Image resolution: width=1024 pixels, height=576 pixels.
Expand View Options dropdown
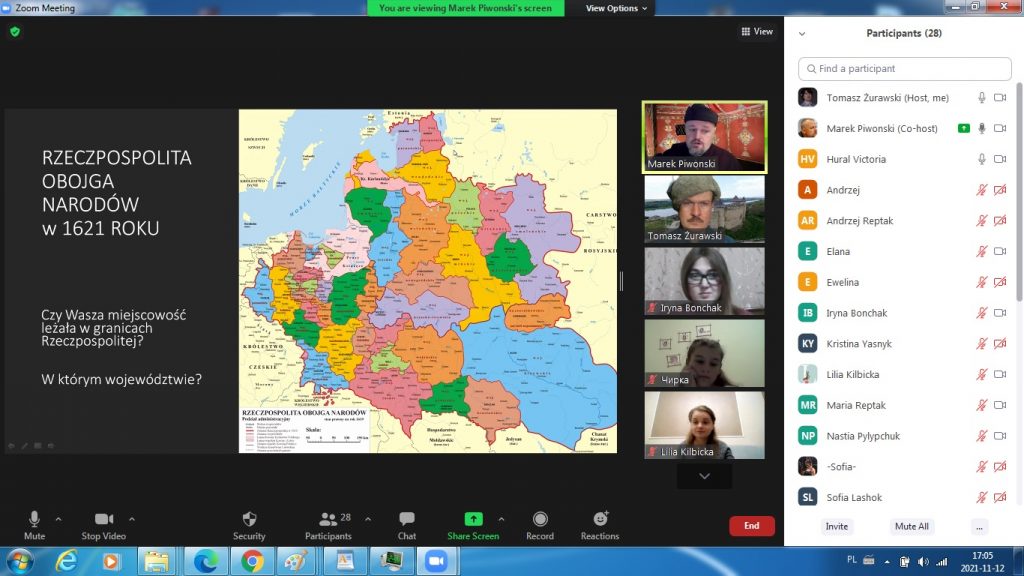(616, 8)
